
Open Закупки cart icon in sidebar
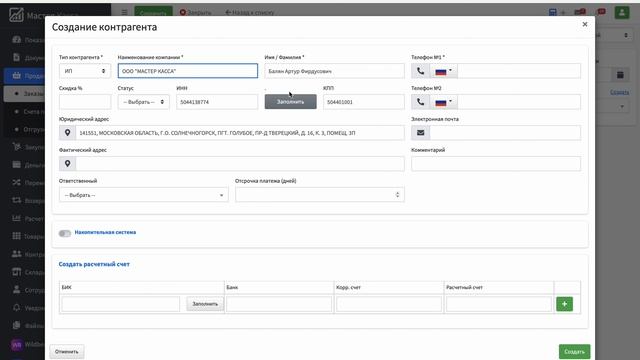(16, 147)
